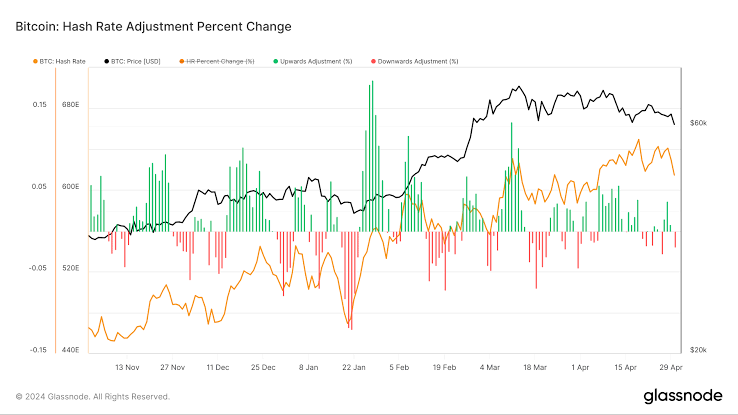The width and height of the screenshot is (738, 415).
Task: Click the 13 Nov date label
Action: (128, 367)
